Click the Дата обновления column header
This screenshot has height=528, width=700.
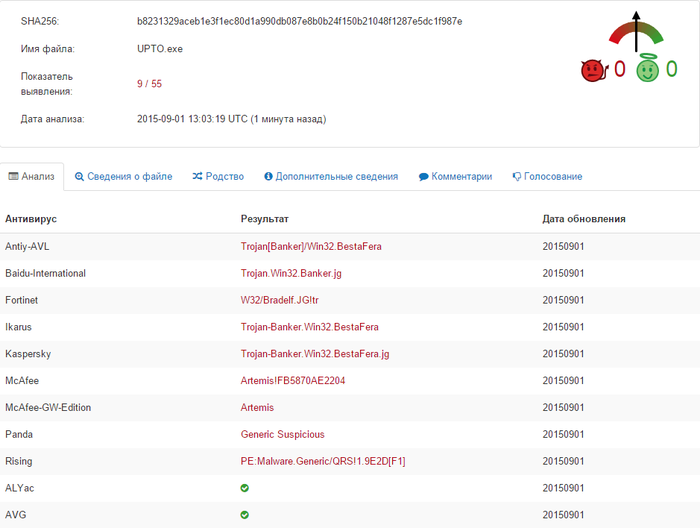coord(584,219)
